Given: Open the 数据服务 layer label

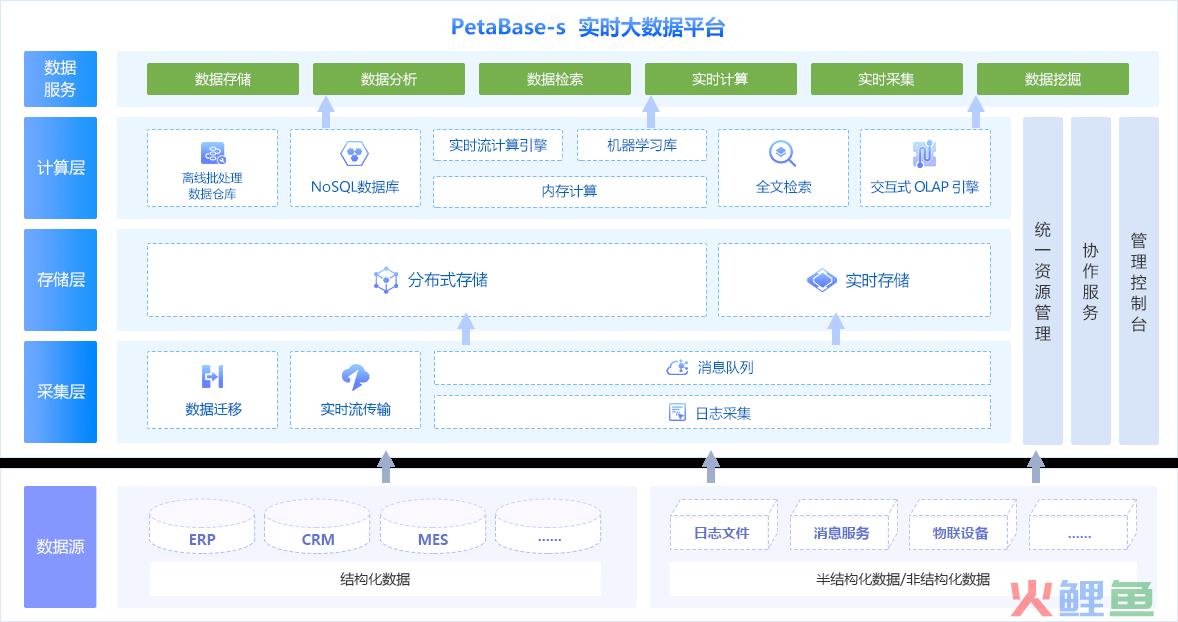Looking at the screenshot, I should click(60, 79).
